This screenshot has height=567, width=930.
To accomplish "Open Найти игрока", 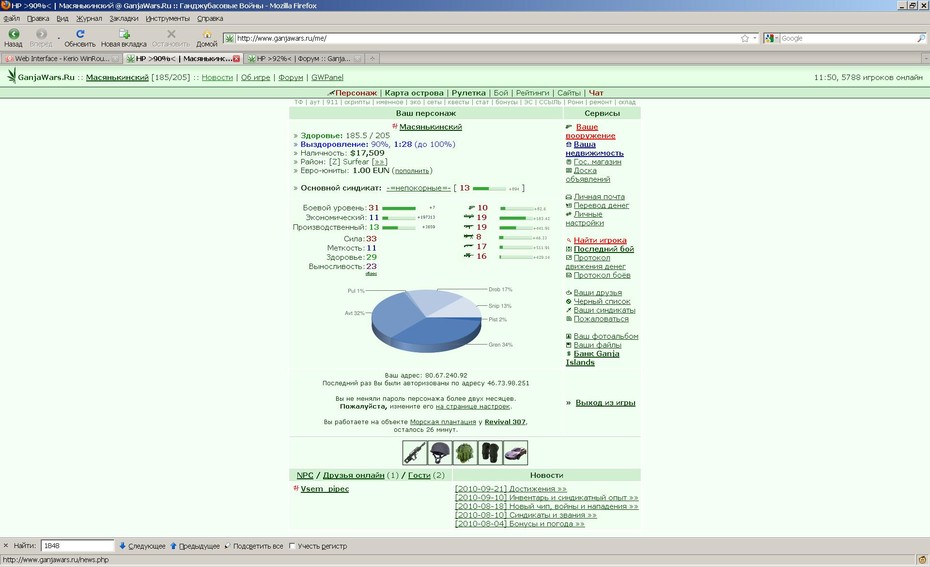I will 600,240.
